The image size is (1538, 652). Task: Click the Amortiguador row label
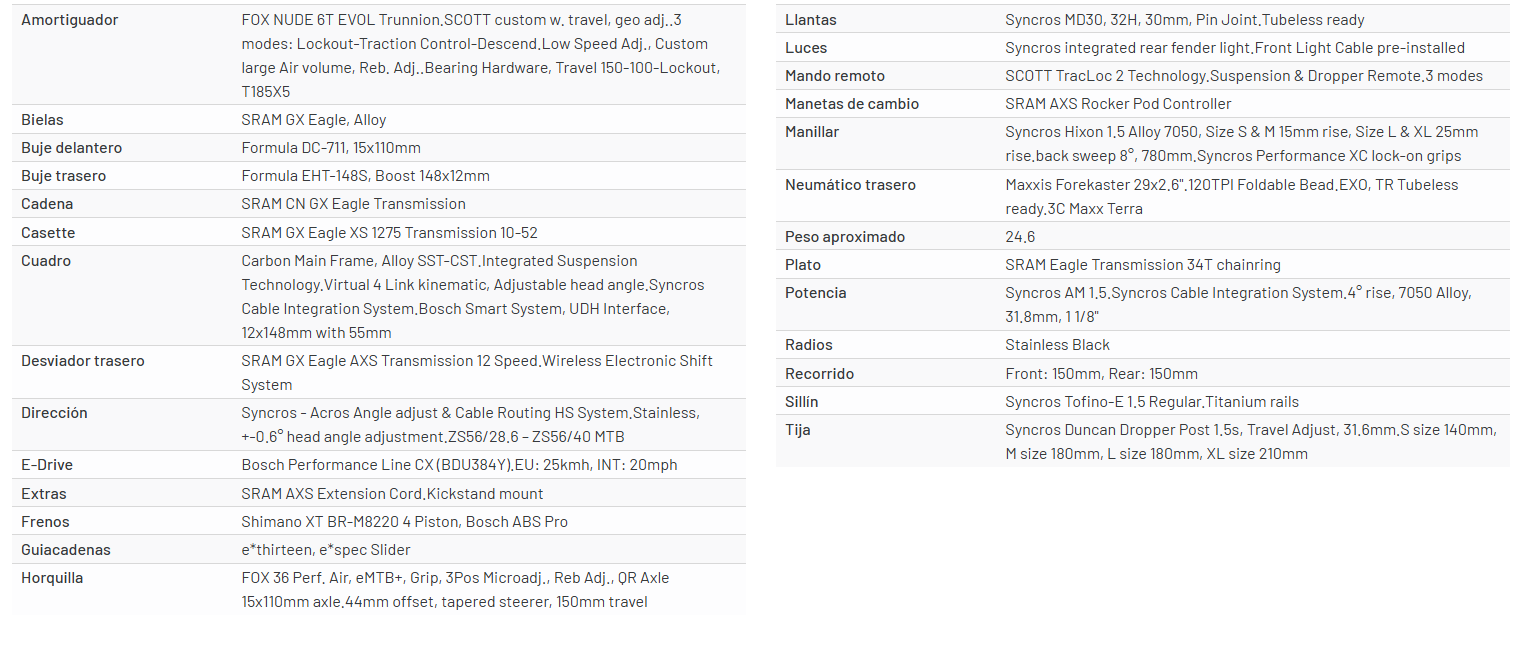(69, 20)
